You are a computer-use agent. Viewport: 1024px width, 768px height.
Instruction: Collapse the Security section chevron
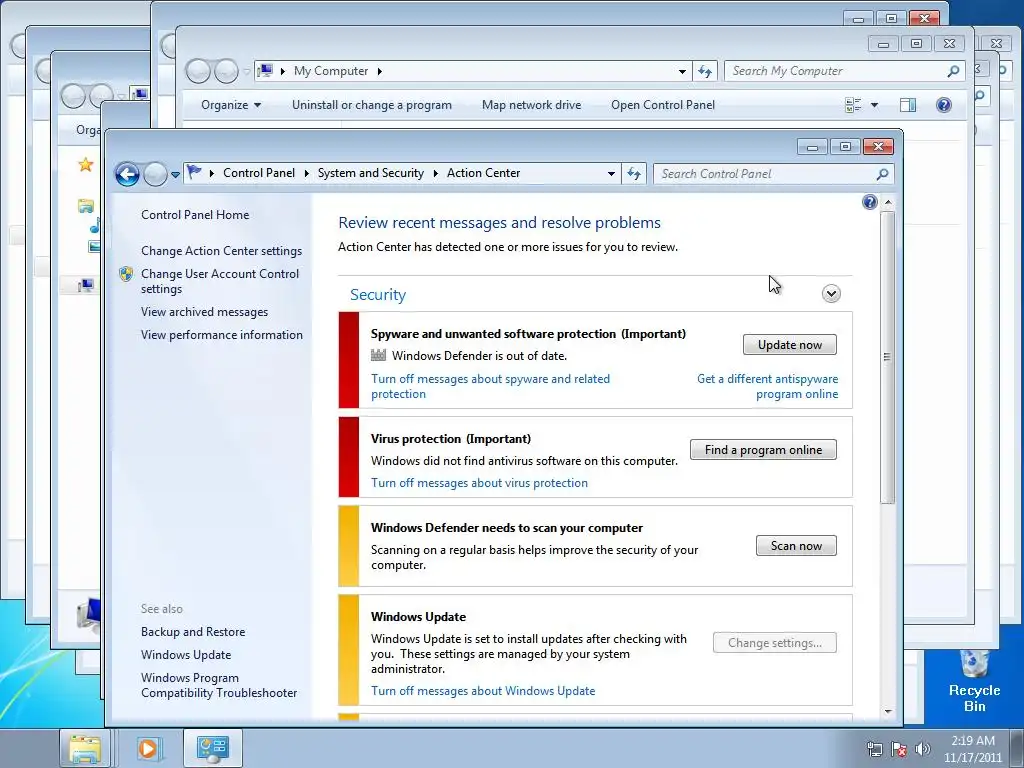coord(831,294)
